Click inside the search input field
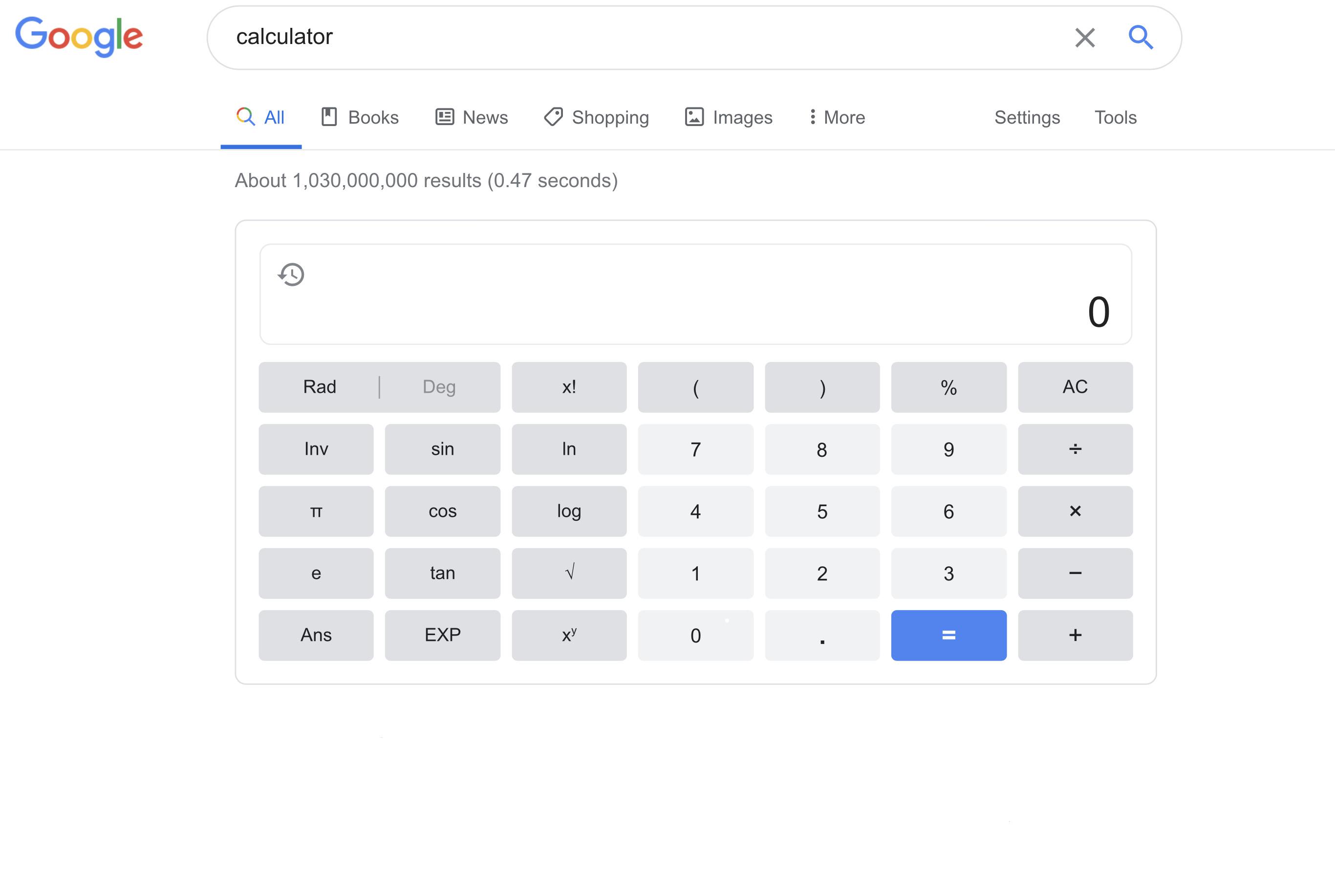 [x=628, y=37]
